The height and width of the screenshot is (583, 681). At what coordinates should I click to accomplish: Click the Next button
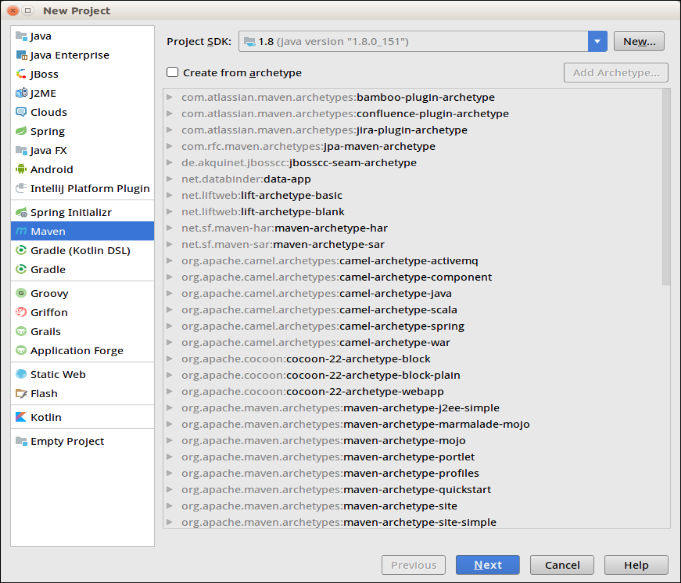click(487, 565)
